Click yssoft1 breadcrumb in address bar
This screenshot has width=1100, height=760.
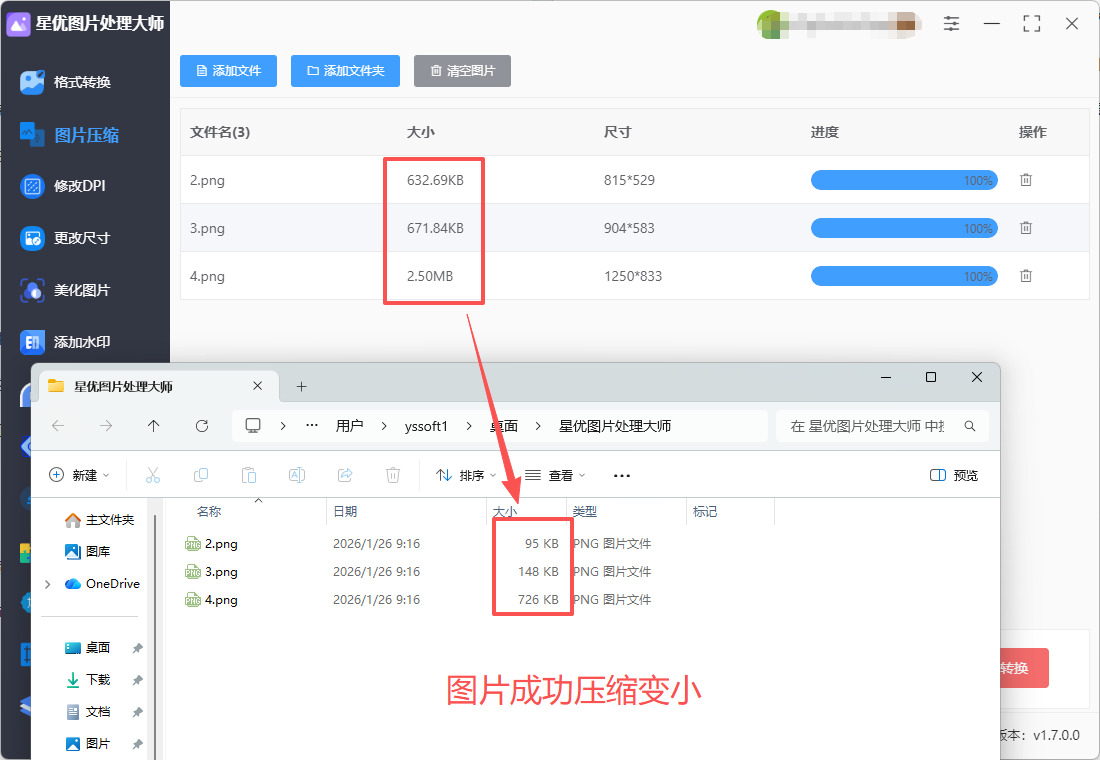(426, 426)
